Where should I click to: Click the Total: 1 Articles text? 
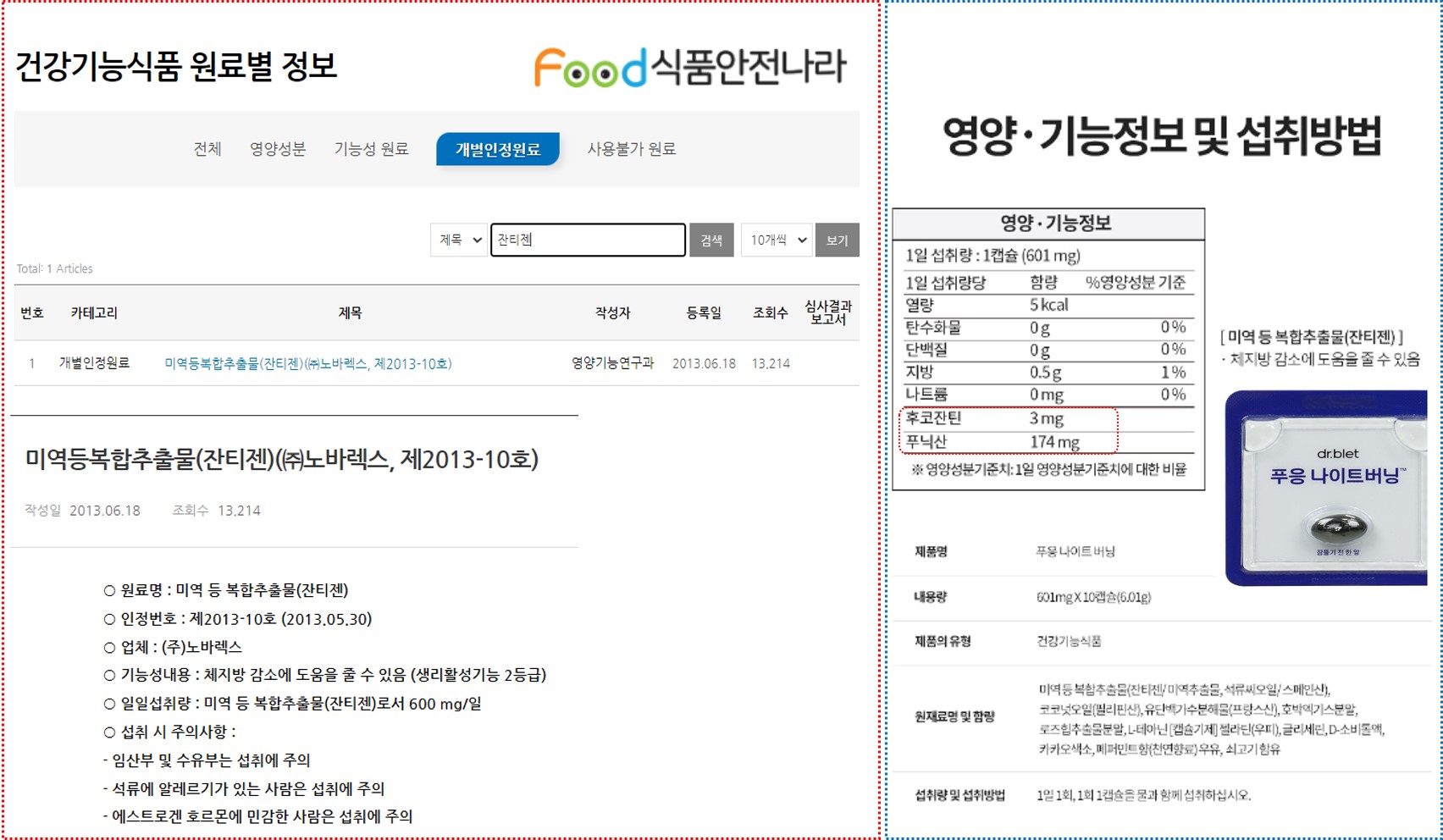[x=55, y=268]
